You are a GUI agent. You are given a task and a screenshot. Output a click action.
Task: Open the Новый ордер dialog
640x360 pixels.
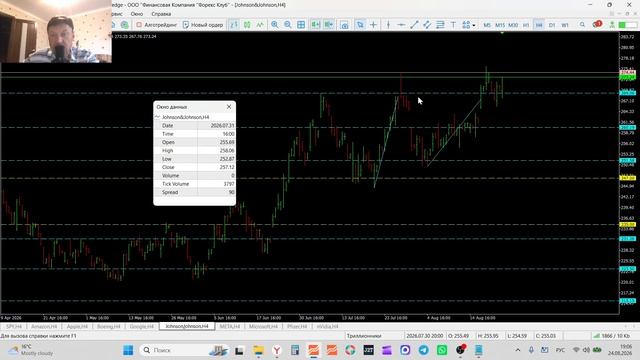[203, 25]
